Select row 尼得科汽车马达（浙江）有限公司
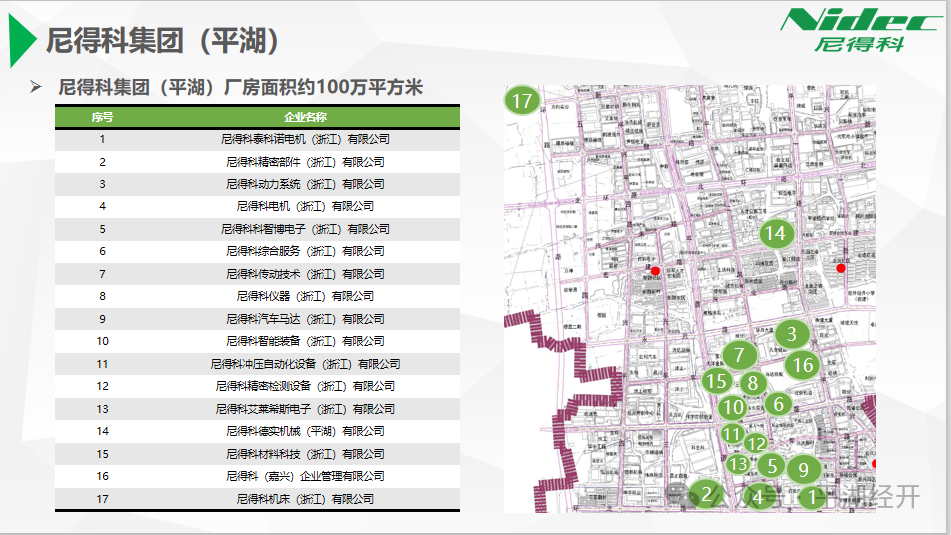 257,319
